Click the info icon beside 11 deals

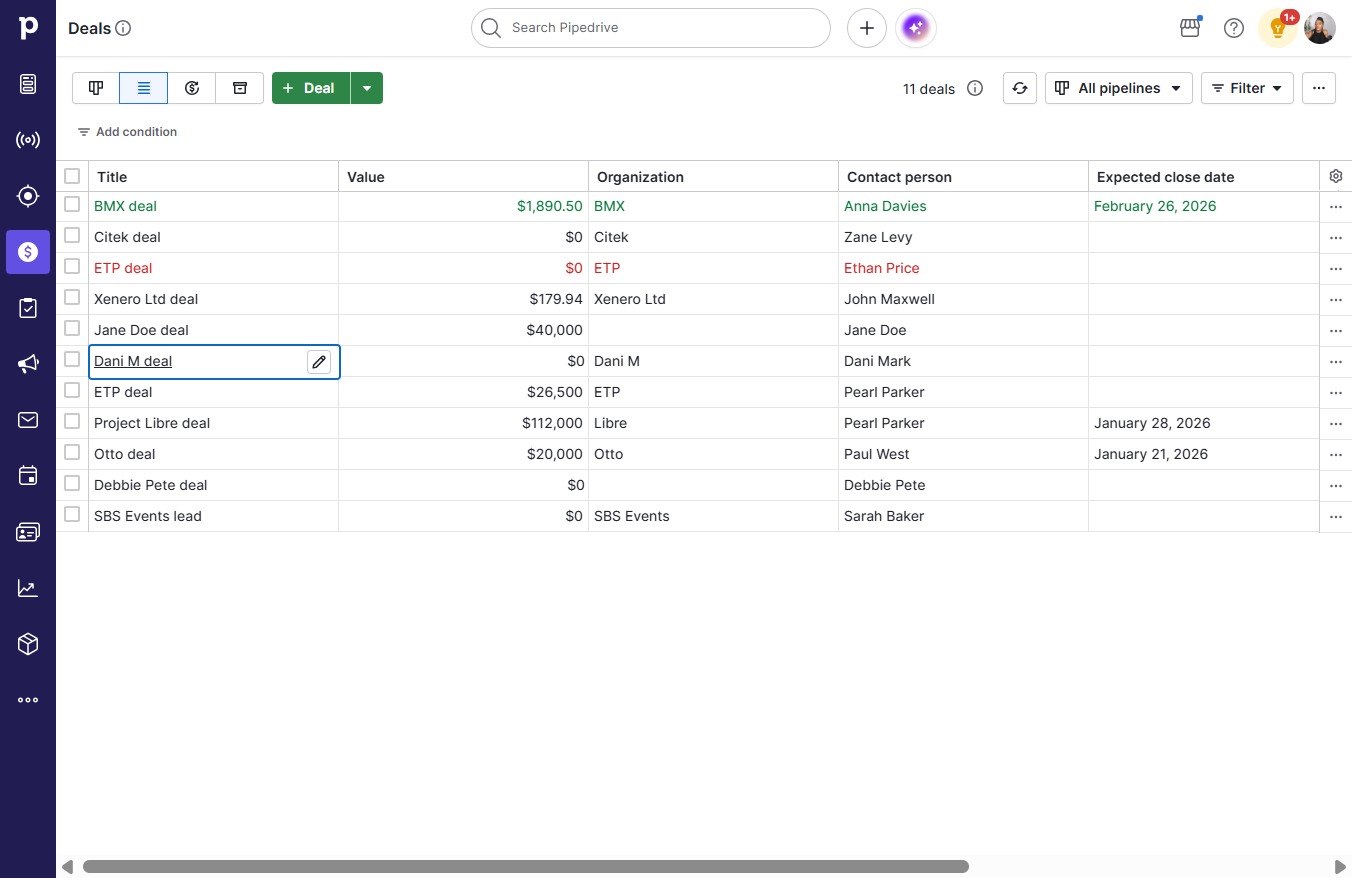[x=975, y=88]
